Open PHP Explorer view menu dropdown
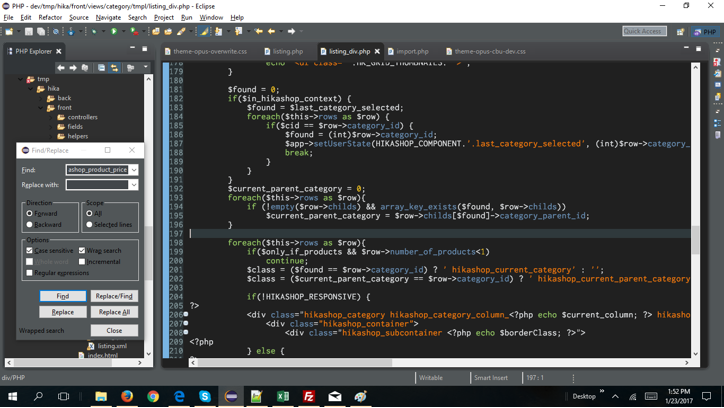The height and width of the screenshot is (408, 724). coord(145,67)
